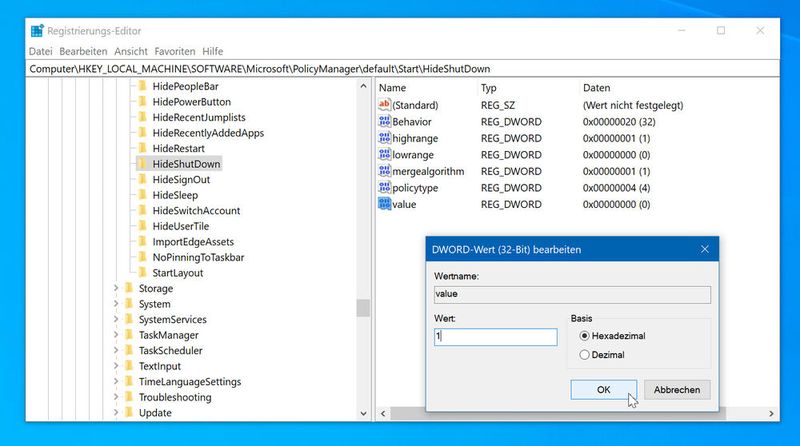Screen dimensions: 800x446
Task: Click the data '0x00000020 (32)' of Behavior
Action: coord(619,121)
